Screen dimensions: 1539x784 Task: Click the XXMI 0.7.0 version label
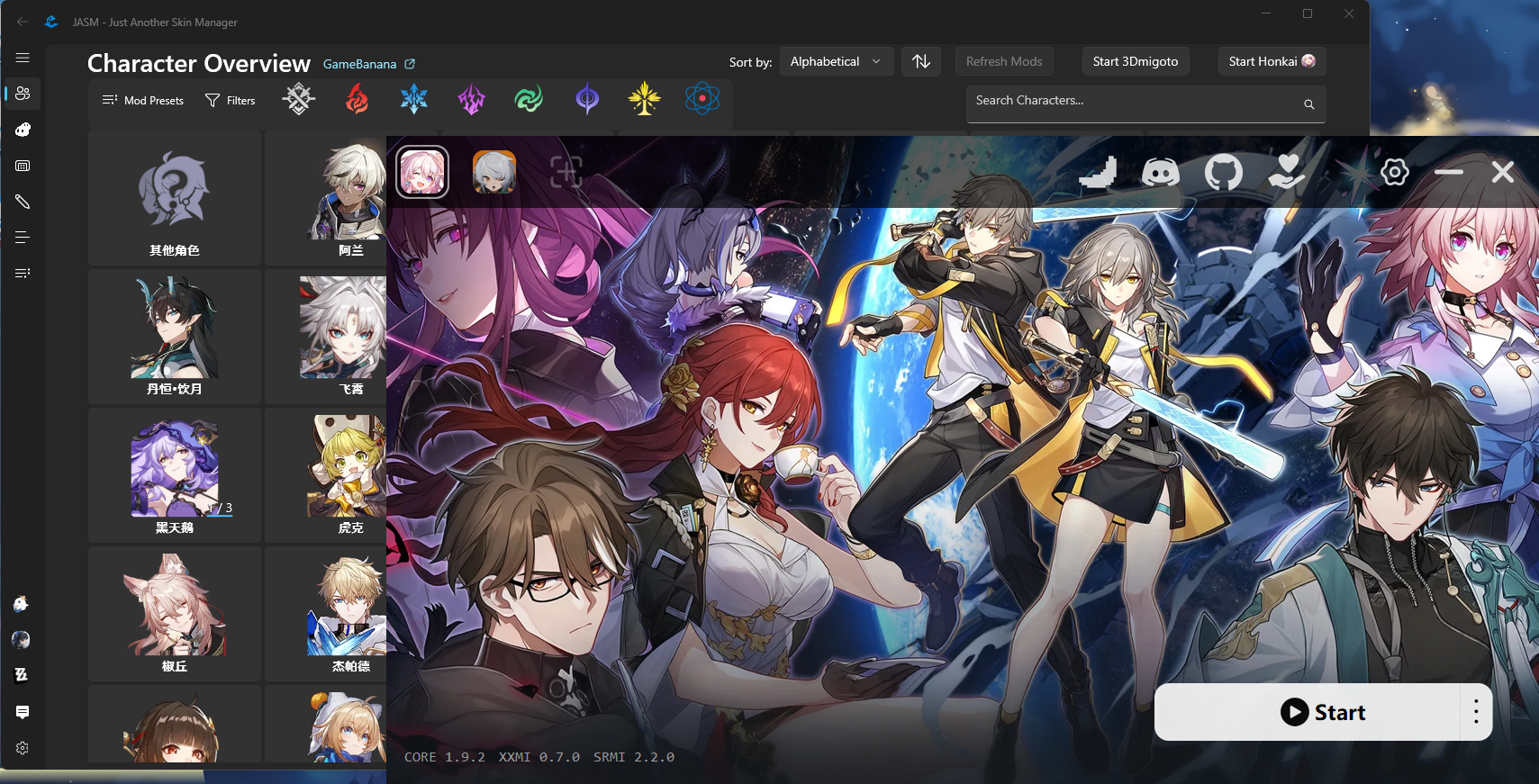(x=539, y=757)
